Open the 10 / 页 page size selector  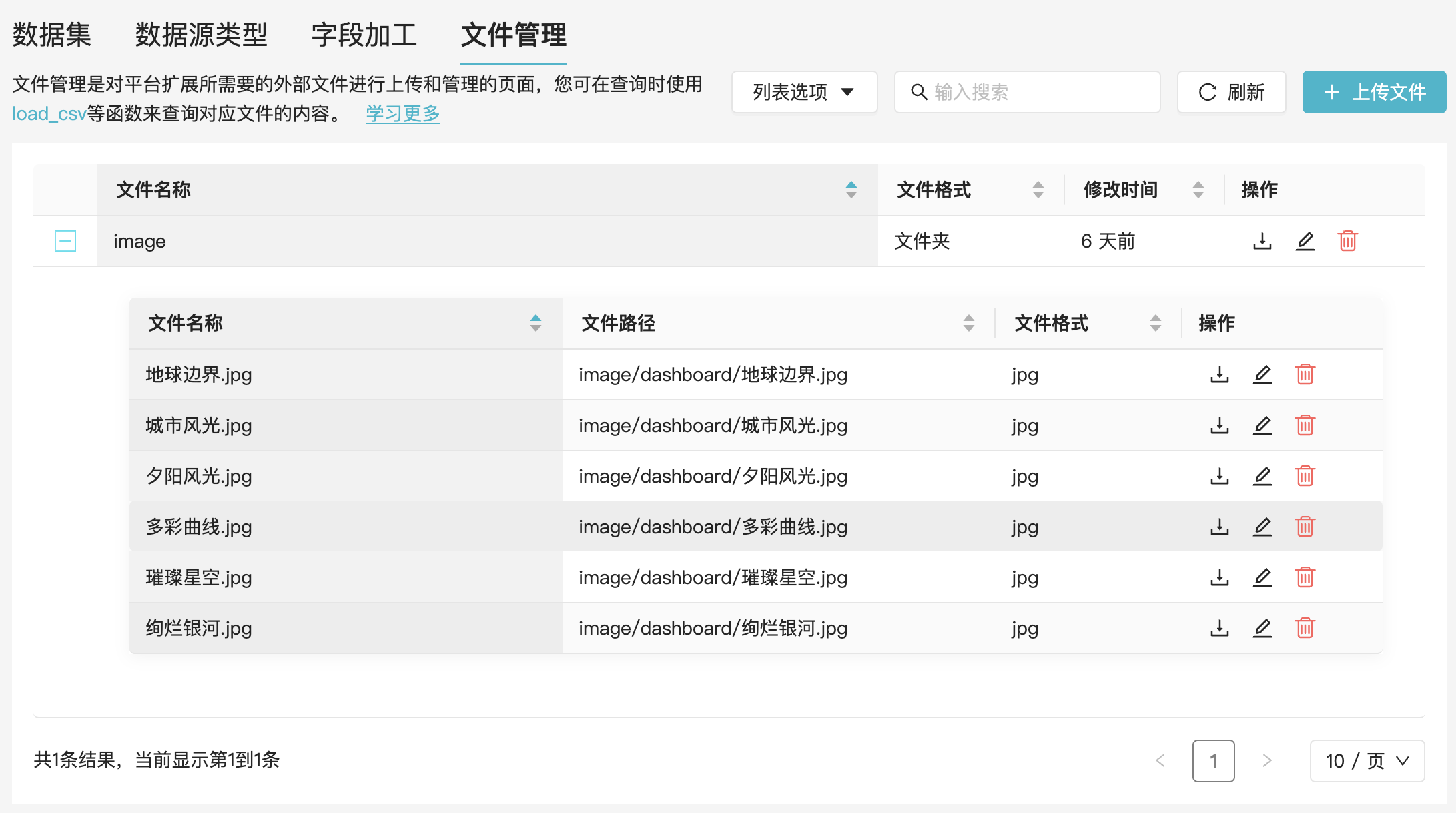(x=1367, y=761)
